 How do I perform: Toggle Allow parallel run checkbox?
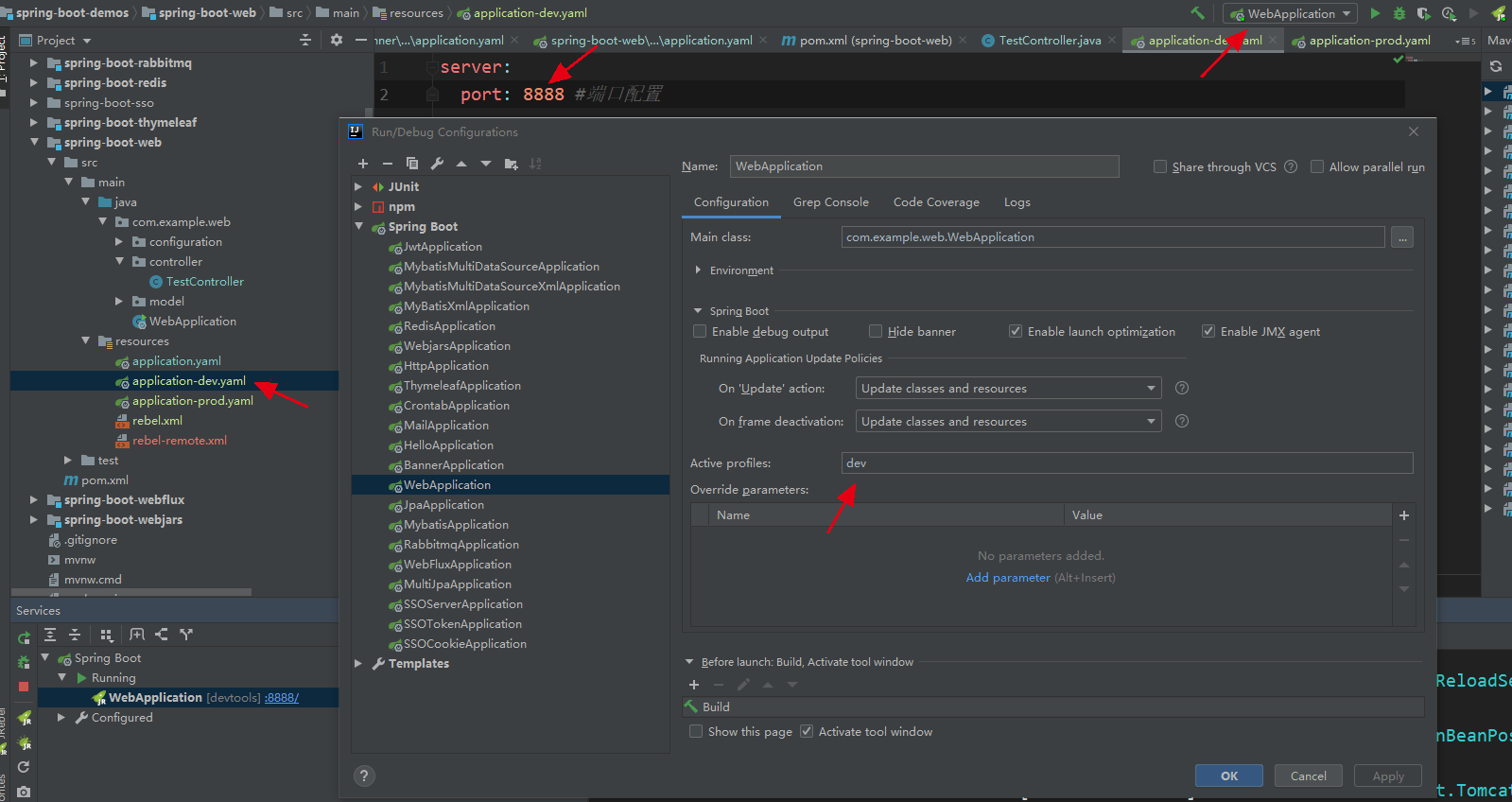pyautogui.click(x=1317, y=167)
